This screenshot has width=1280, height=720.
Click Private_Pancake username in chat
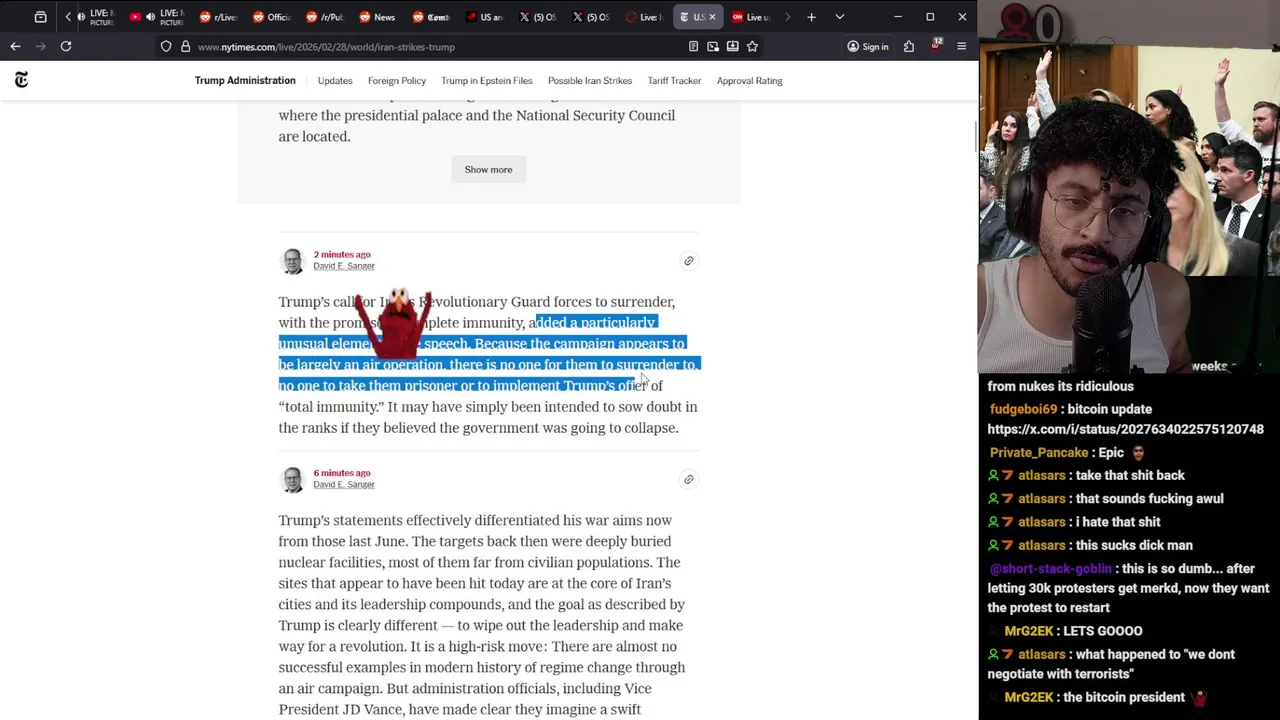click(x=1039, y=452)
